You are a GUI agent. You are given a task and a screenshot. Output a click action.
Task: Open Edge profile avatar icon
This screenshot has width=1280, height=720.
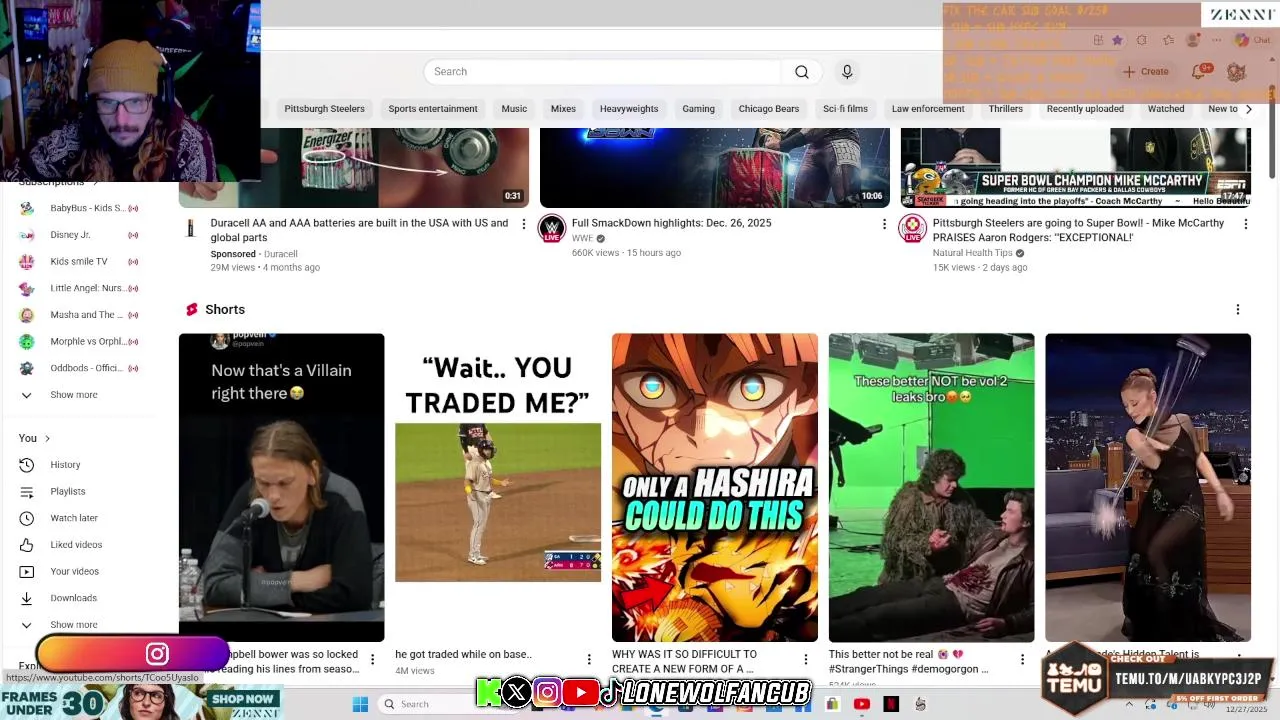point(1192,41)
